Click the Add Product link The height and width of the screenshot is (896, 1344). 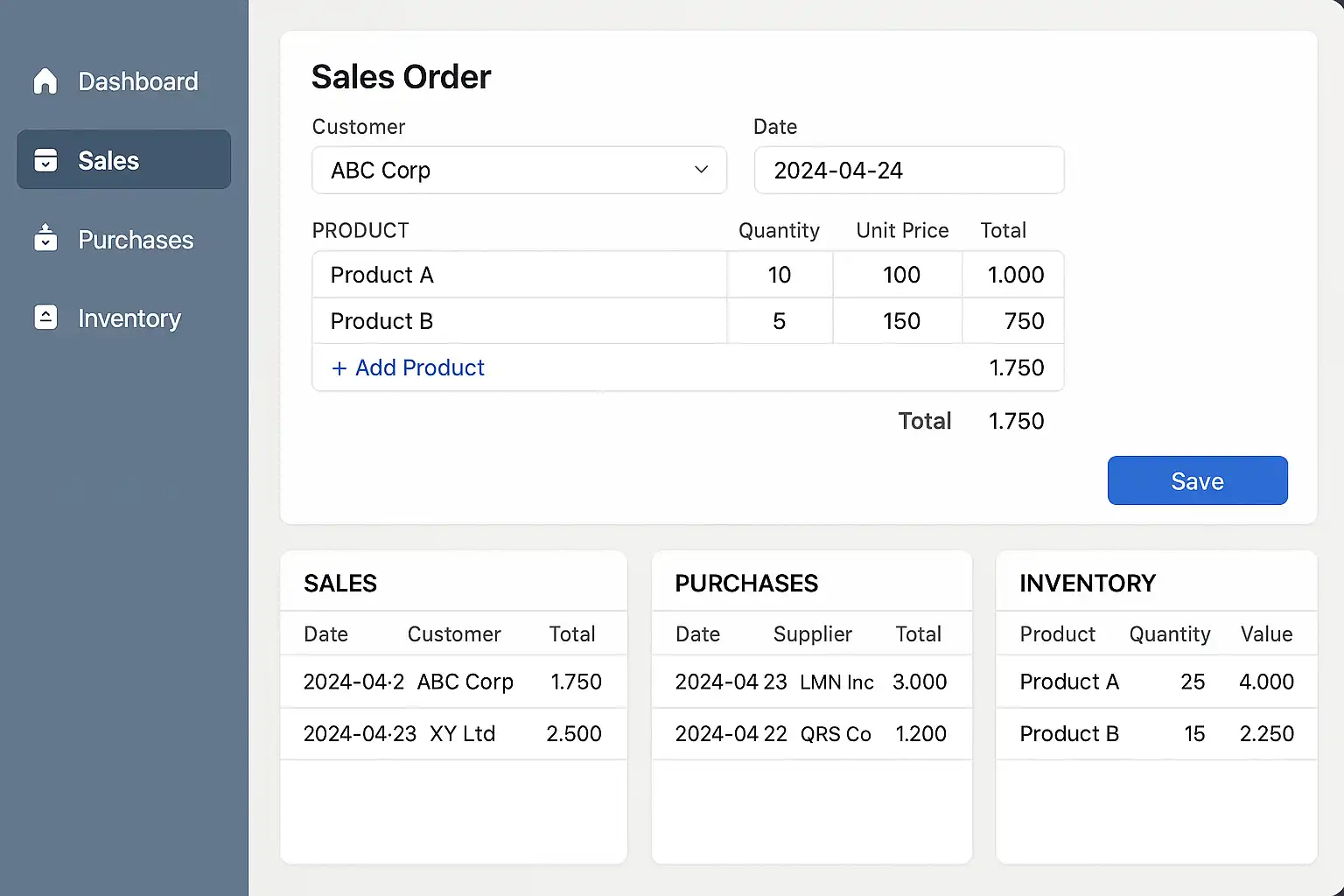pyautogui.click(x=419, y=368)
